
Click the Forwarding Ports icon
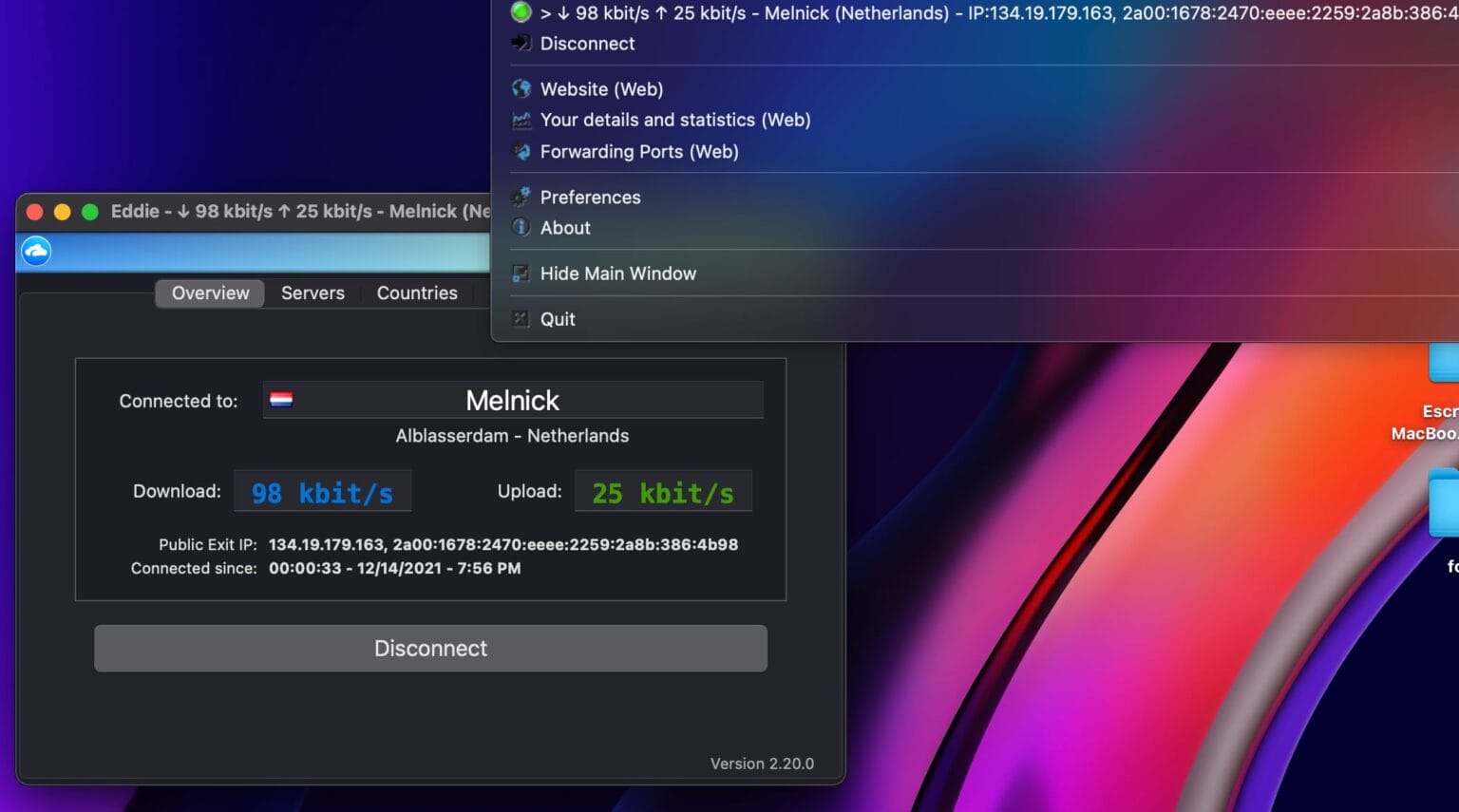click(x=521, y=151)
